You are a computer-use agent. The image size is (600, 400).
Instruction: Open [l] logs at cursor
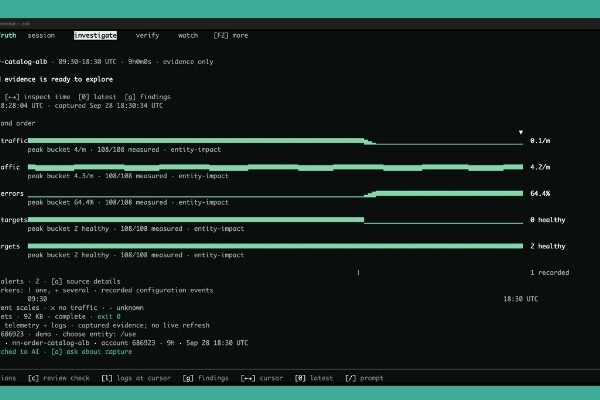pyautogui.click(x=136, y=378)
